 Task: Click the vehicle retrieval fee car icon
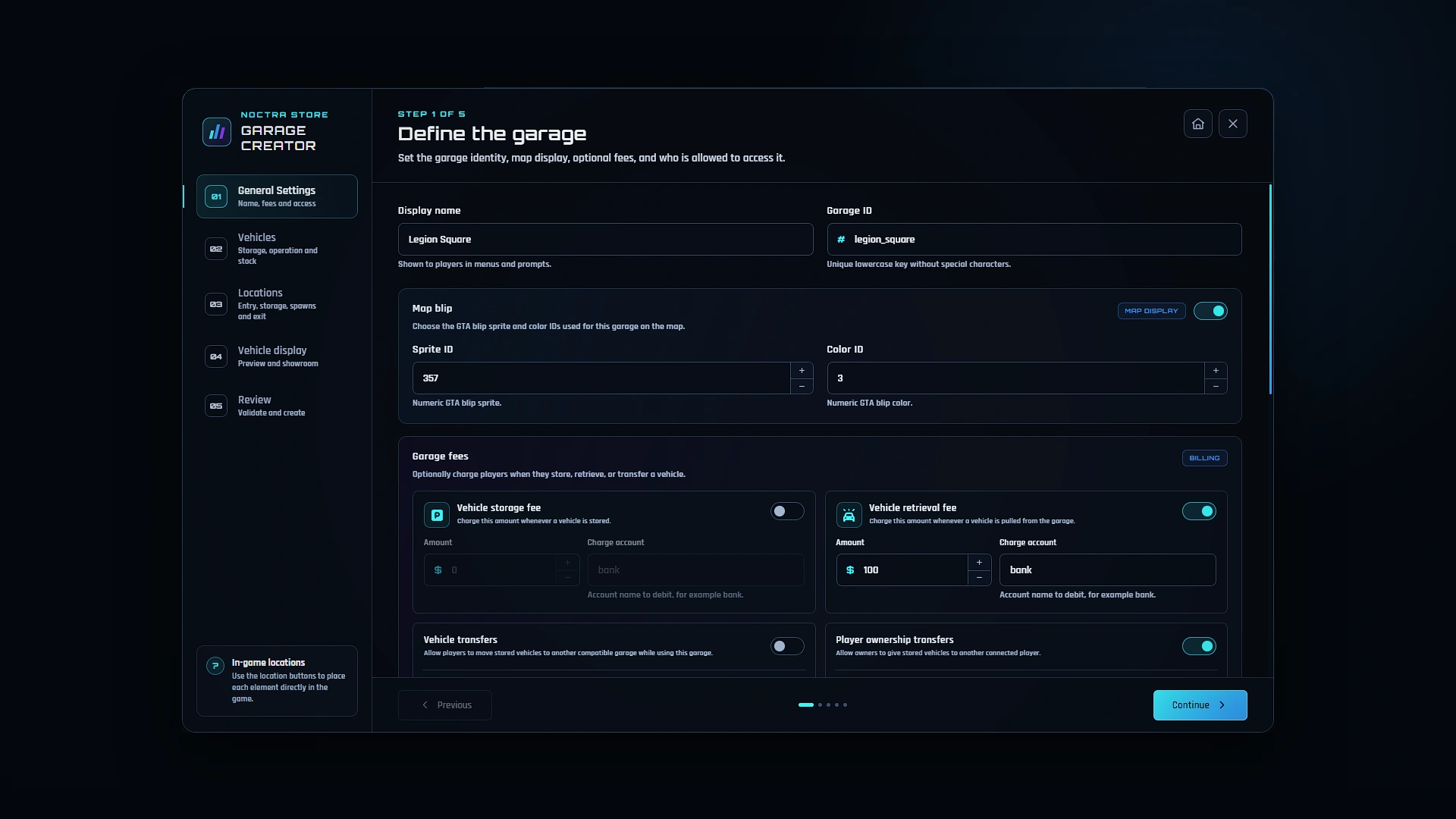(849, 515)
